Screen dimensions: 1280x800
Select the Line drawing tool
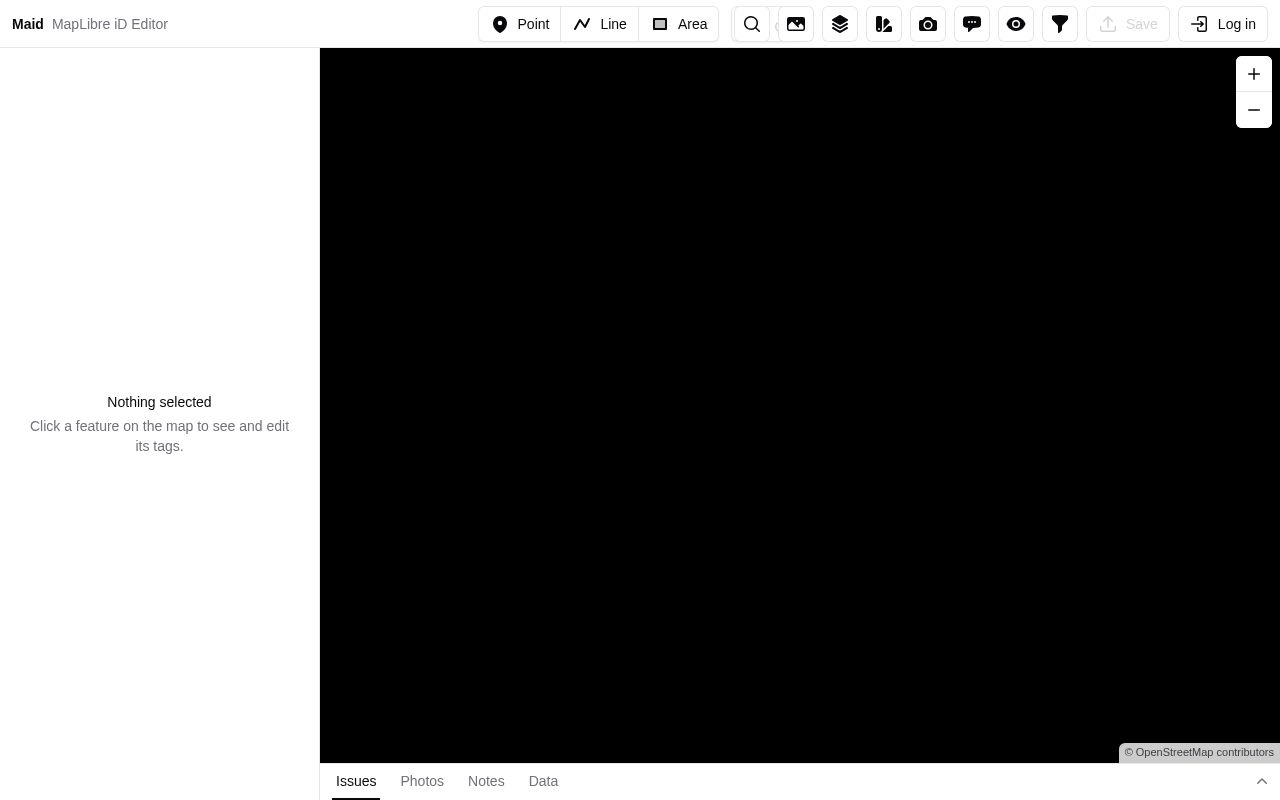tap(600, 24)
